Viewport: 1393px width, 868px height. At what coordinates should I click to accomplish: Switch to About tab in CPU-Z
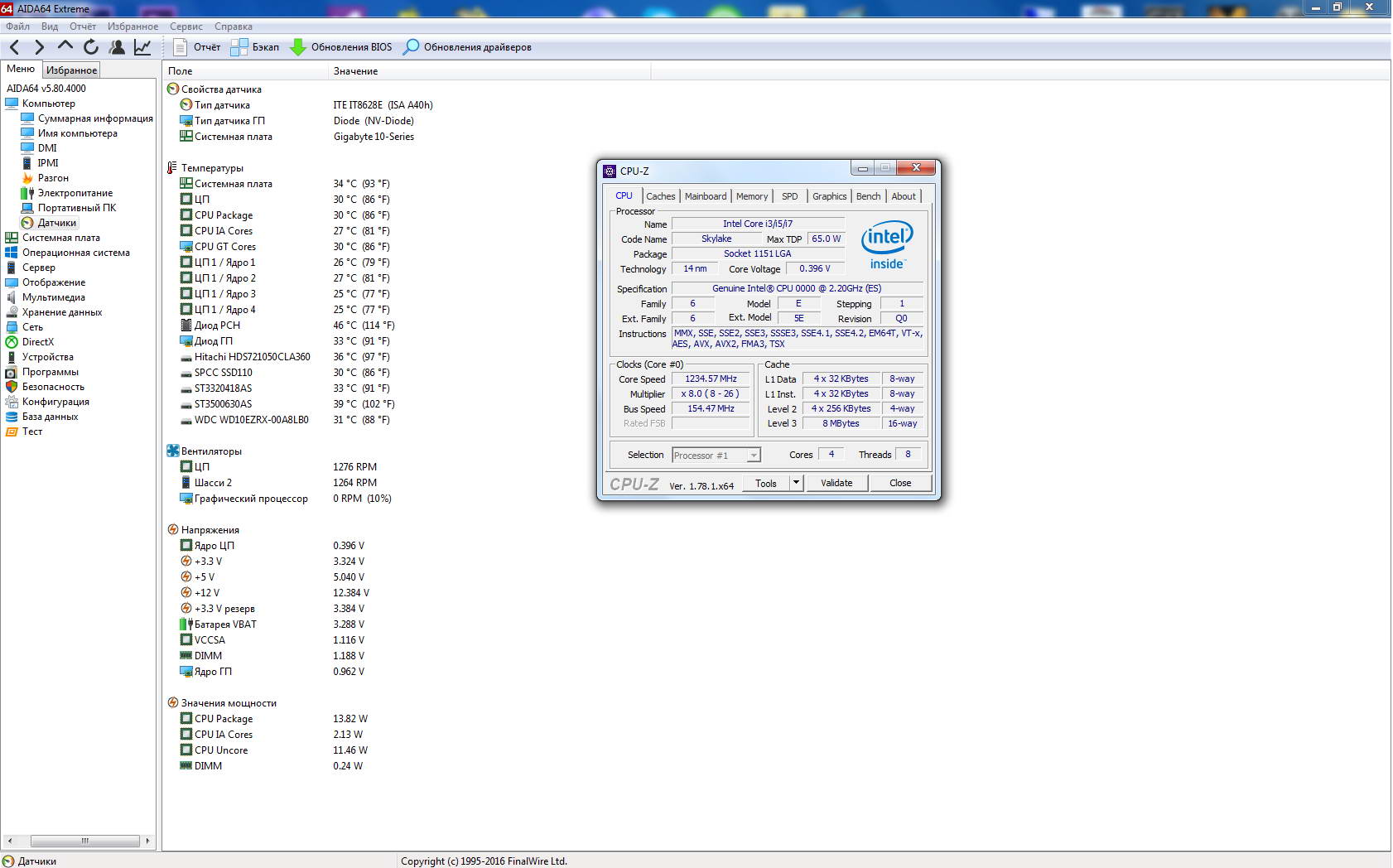pyautogui.click(x=904, y=196)
